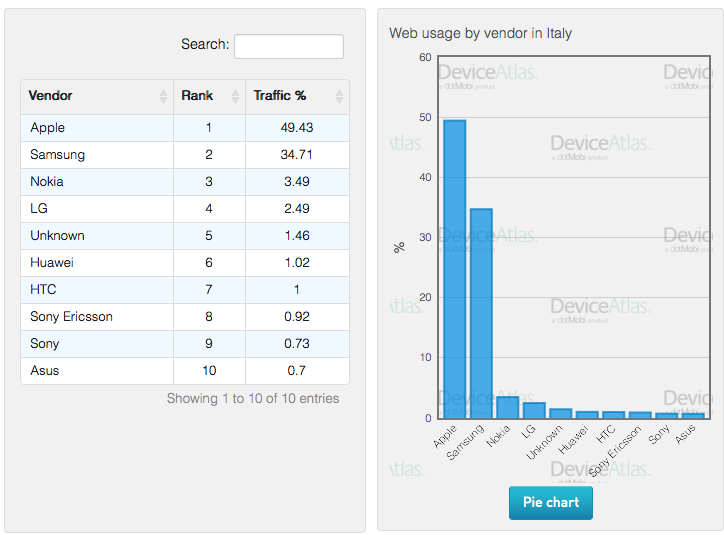
Task: Click traffic value 0.73
Action: click(297, 344)
